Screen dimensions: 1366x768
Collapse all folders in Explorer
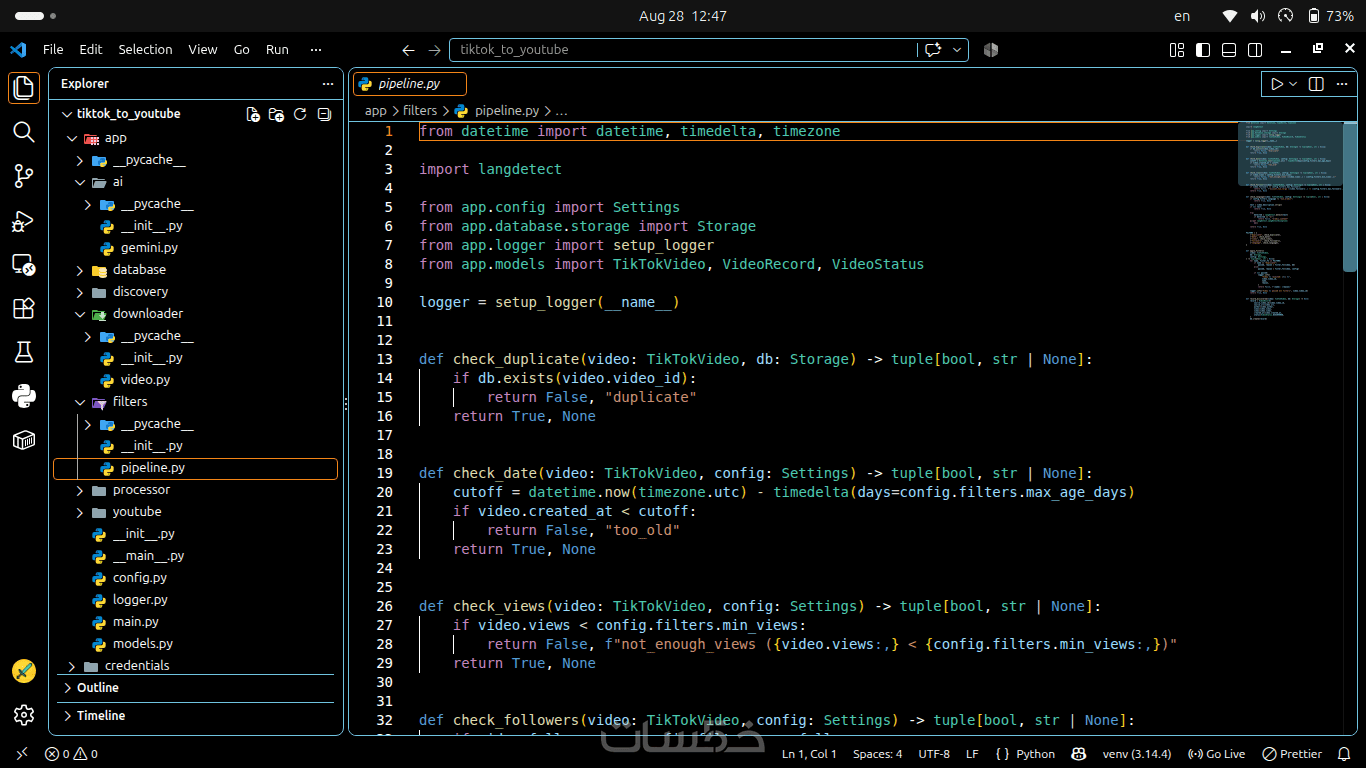[x=324, y=114]
